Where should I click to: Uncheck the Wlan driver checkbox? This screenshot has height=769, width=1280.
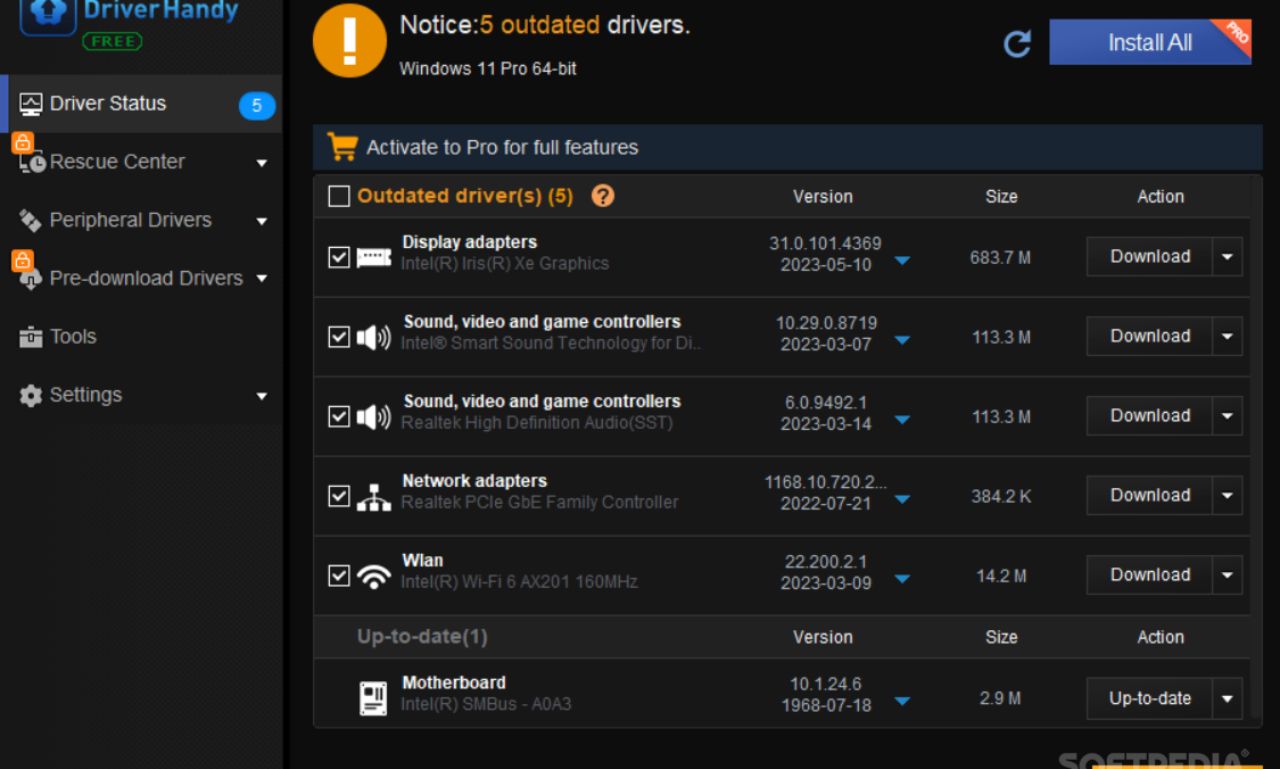click(339, 576)
